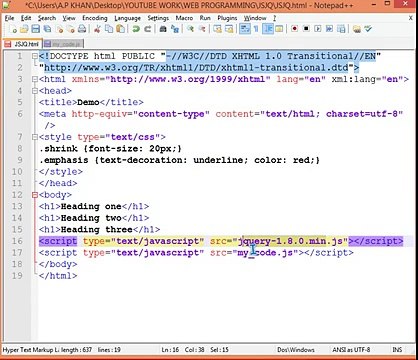
Task: Toggle INS insert mode in status bar
Action: (x=397, y=350)
